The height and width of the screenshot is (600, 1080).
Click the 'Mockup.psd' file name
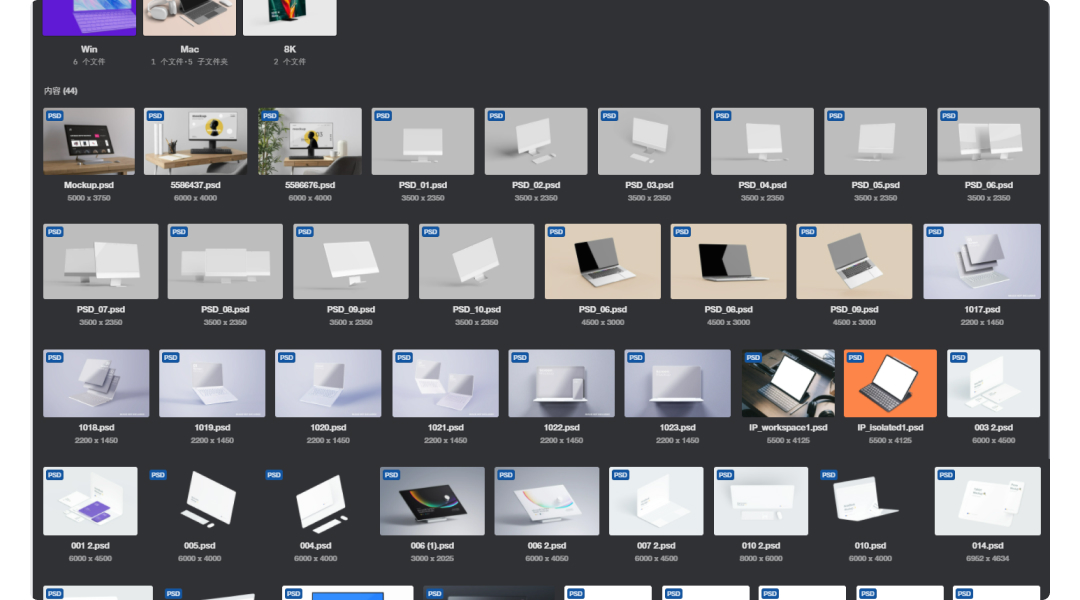89,185
